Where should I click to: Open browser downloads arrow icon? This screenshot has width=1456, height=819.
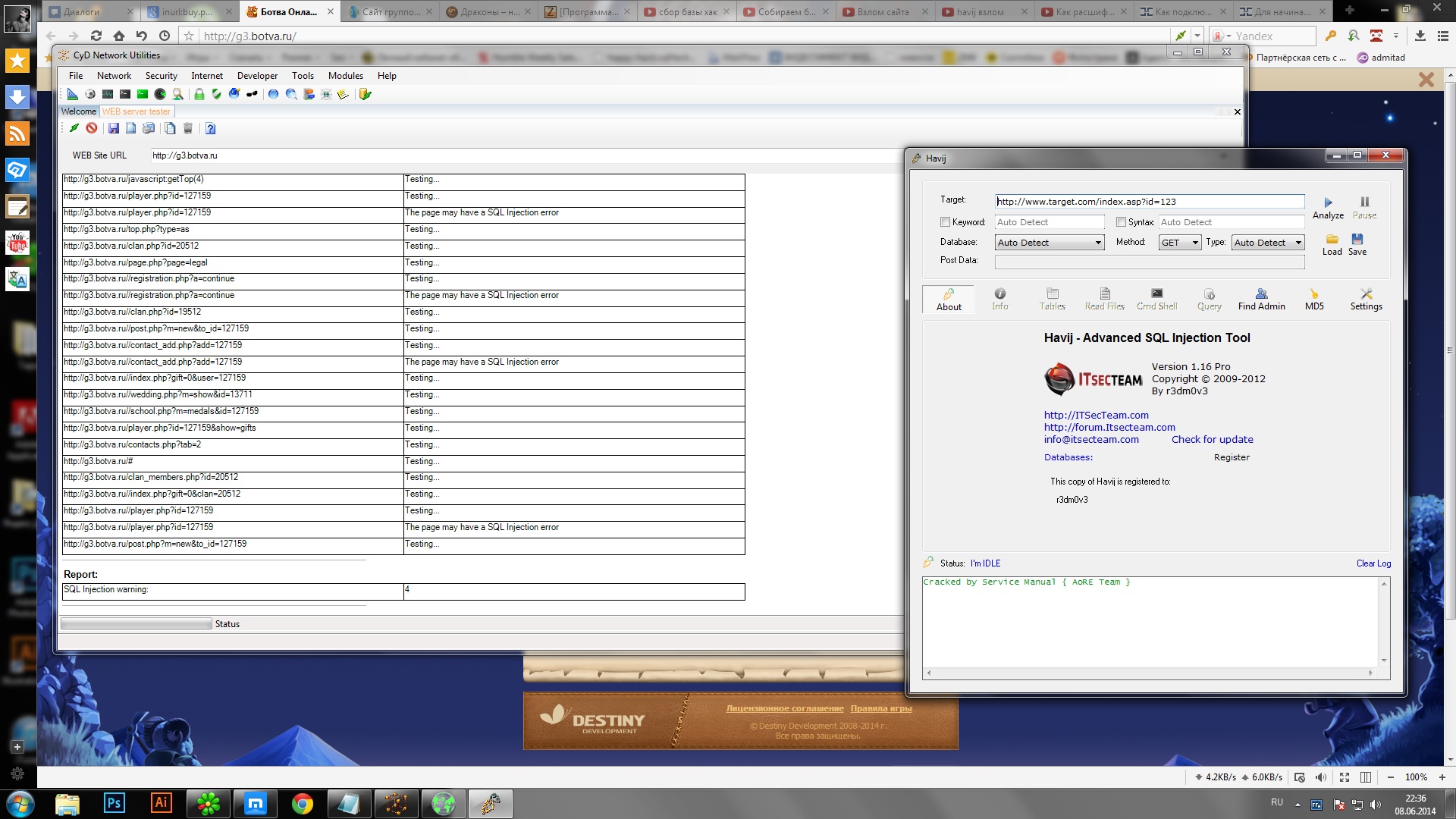(x=1420, y=36)
